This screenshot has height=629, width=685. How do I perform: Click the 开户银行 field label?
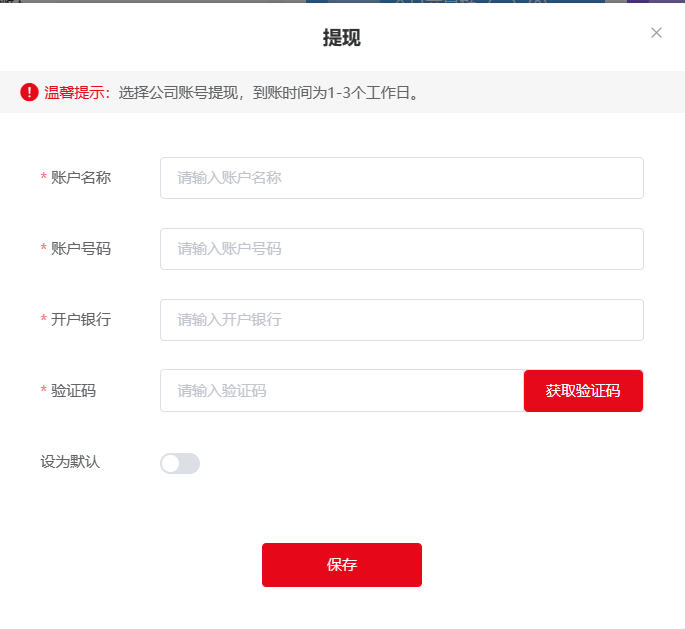tap(81, 320)
